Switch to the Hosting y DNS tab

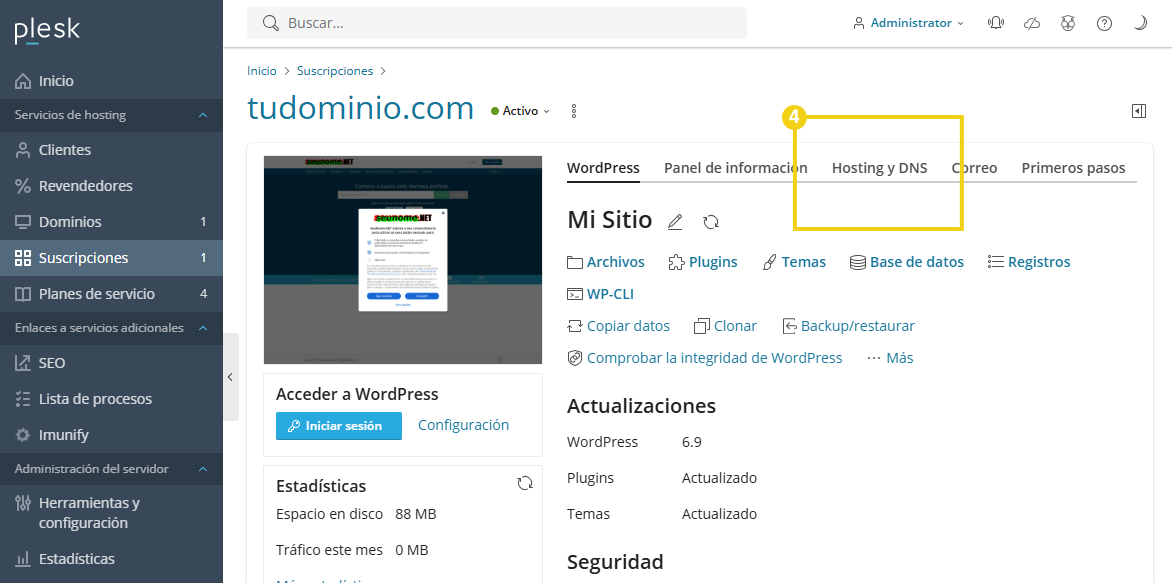(878, 167)
